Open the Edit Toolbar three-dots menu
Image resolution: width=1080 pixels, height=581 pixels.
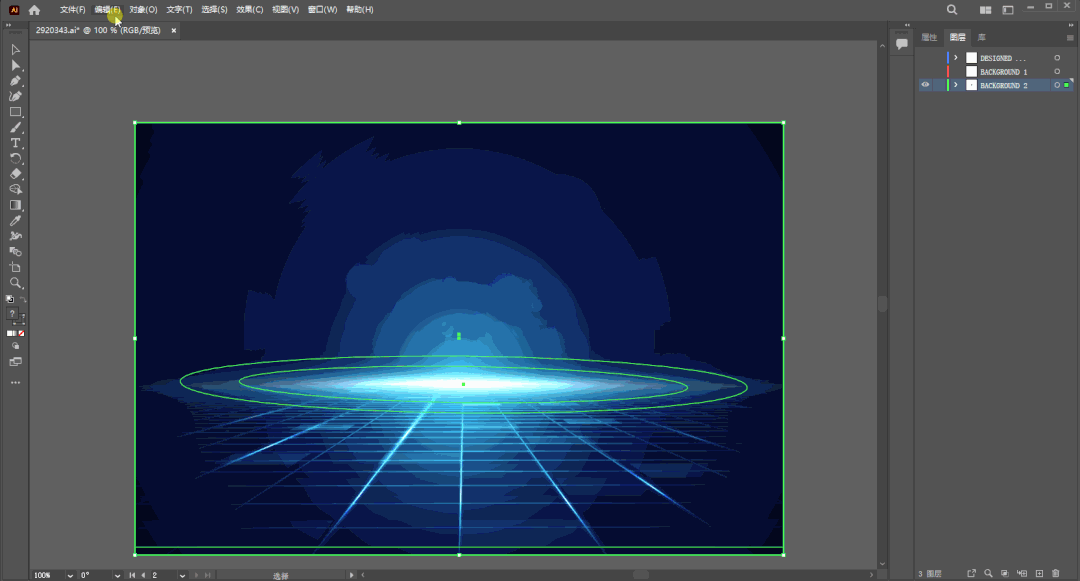click(15, 383)
